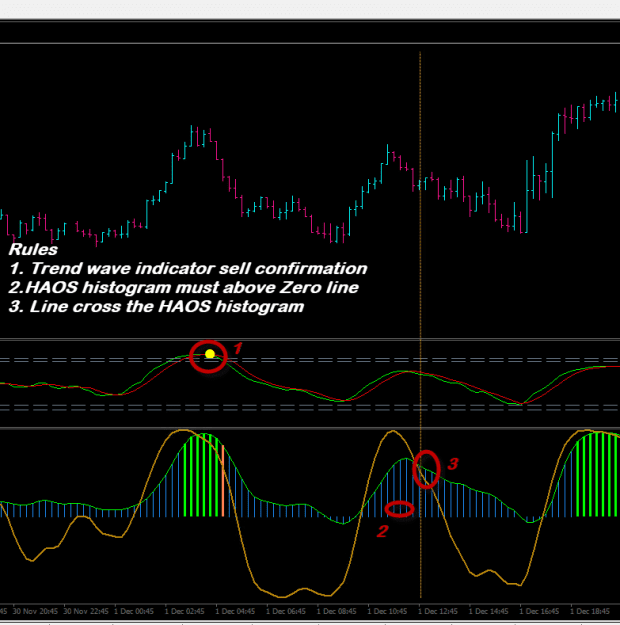The width and height of the screenshot is (620, 625).
Task: Click the '1 Dec 04:45' time axis label
Action: point(235,611)
